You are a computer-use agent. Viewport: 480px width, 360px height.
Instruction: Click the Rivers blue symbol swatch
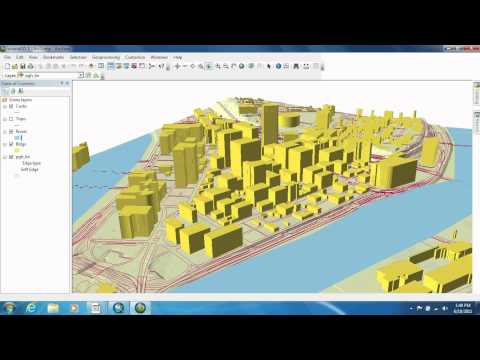coord(18,137)
